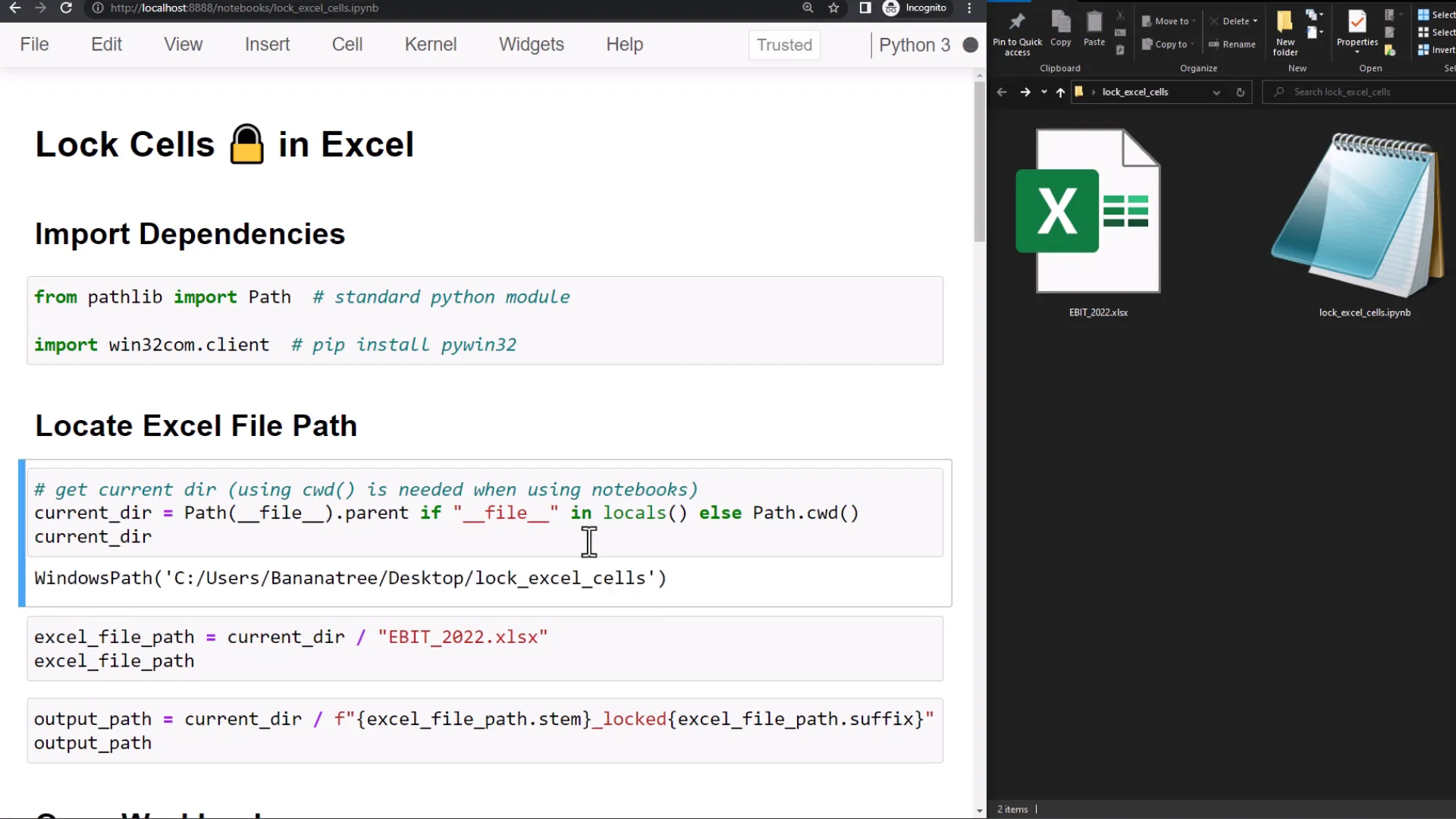Screen dimensions: 1456x819
Task: Click the Copy path icon in Explorer
Action: tap(1120, 33)
